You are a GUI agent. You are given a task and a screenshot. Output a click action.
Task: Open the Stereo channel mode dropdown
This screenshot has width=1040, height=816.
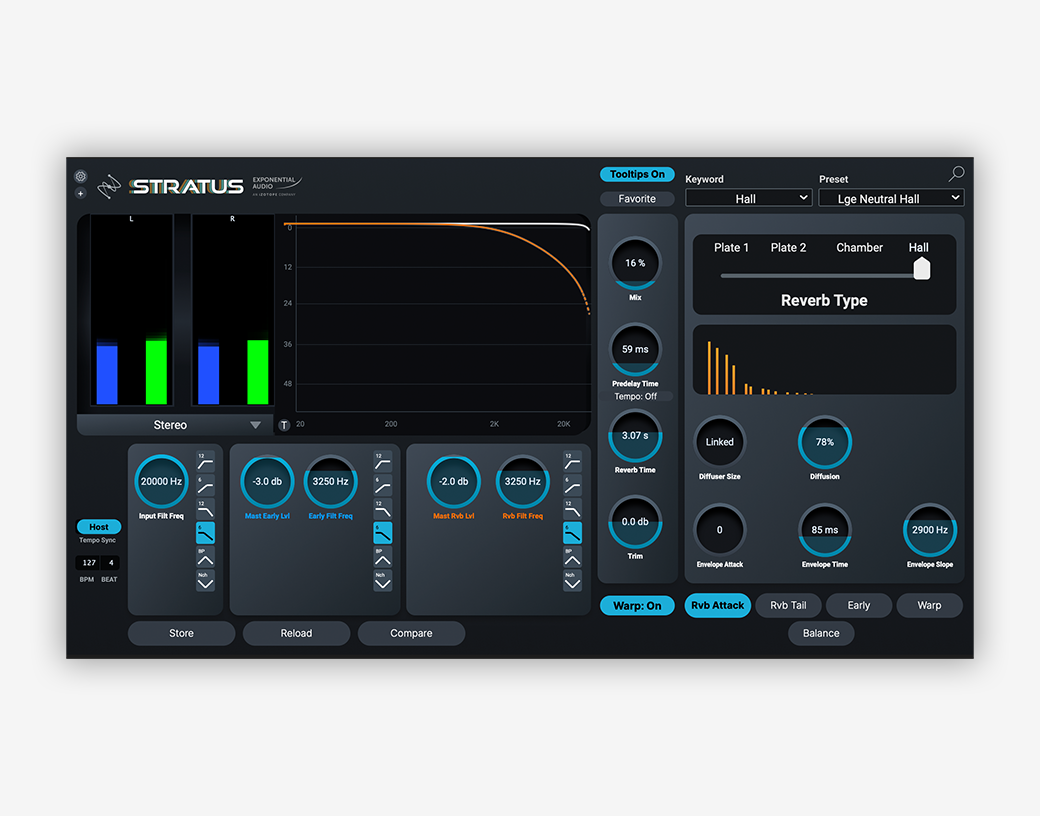click(175, 425)
